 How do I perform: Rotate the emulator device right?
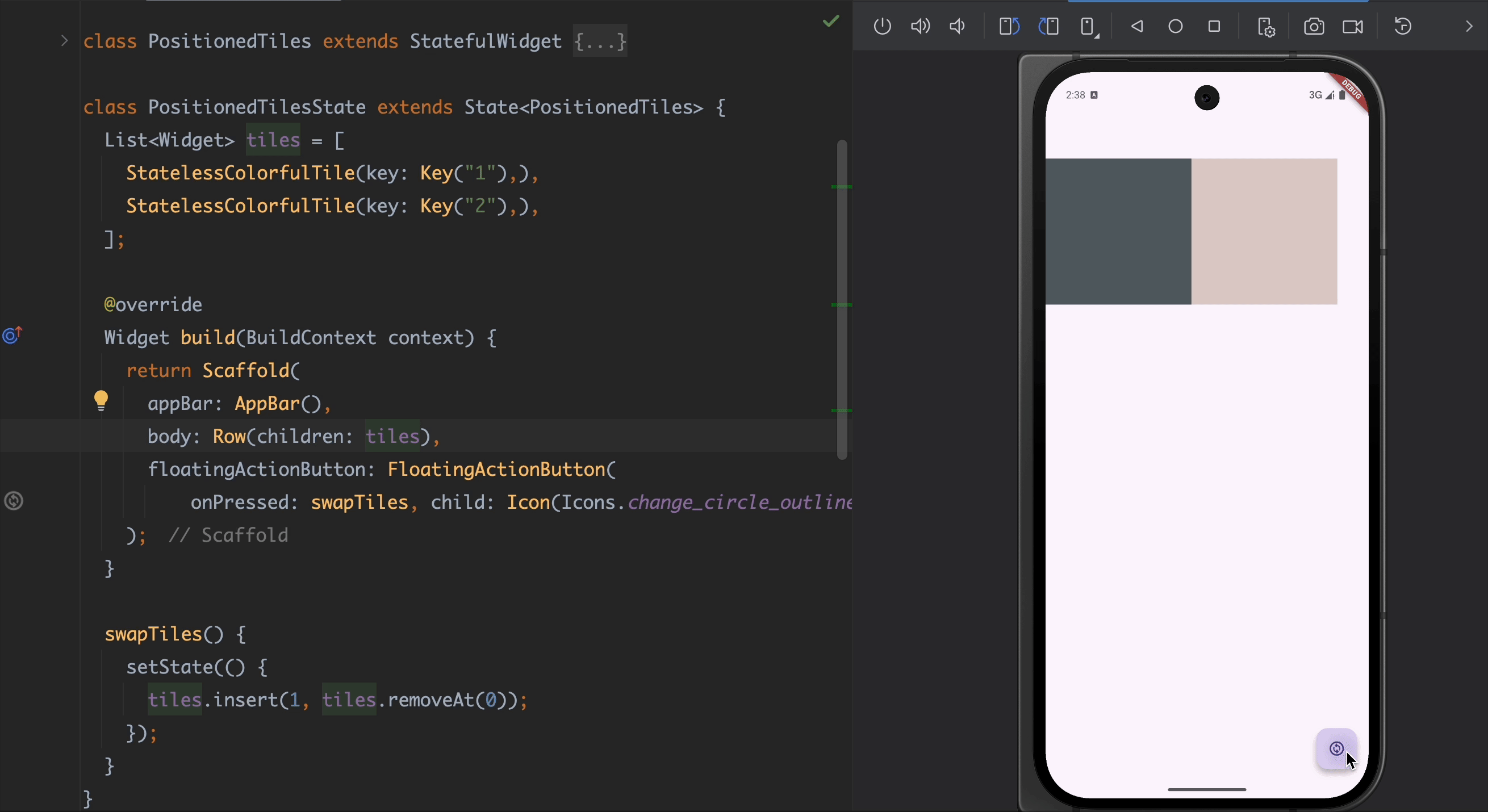pos(1048,27)
